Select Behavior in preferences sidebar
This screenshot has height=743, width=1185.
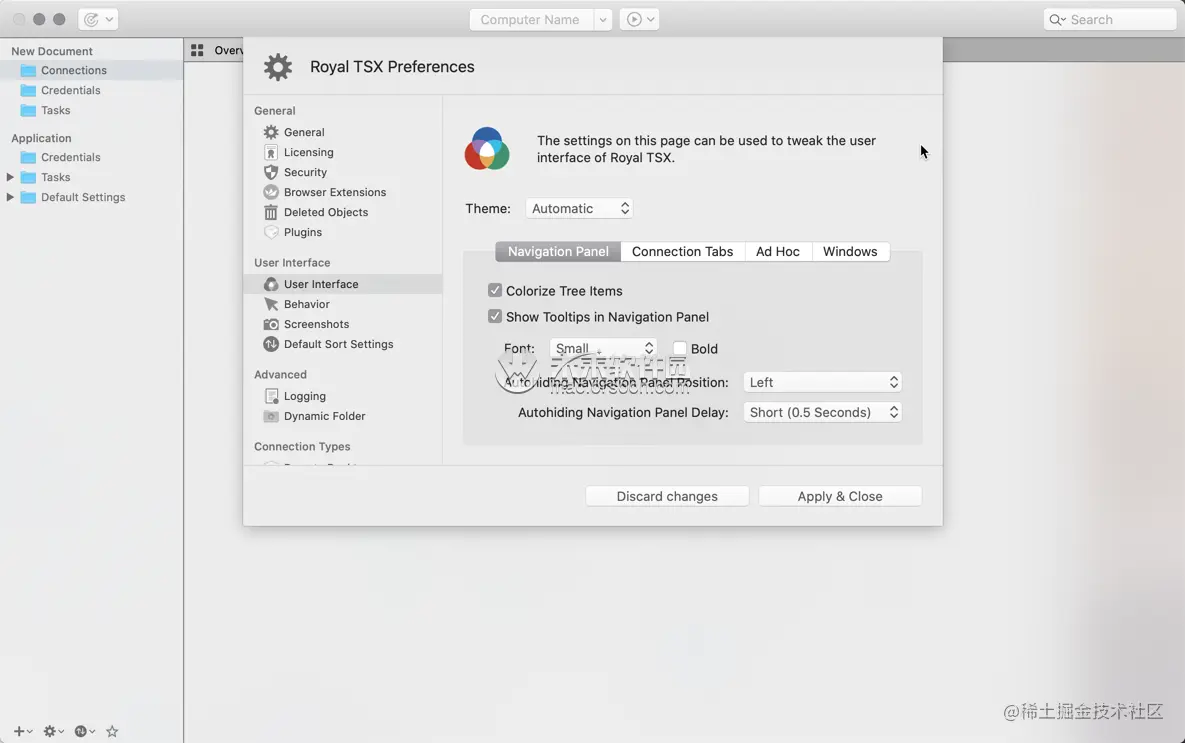pos(342,304)
